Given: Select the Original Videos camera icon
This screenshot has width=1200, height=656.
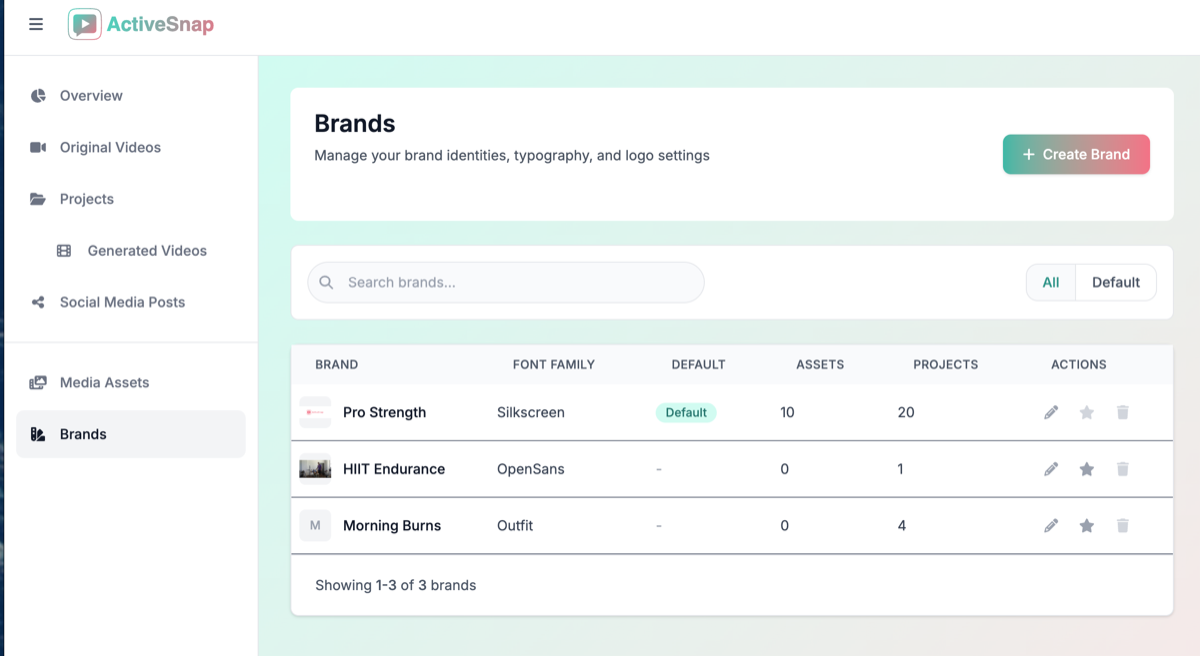Looking at the screenshot, I should pyautogui.click(x=37, y=147).
